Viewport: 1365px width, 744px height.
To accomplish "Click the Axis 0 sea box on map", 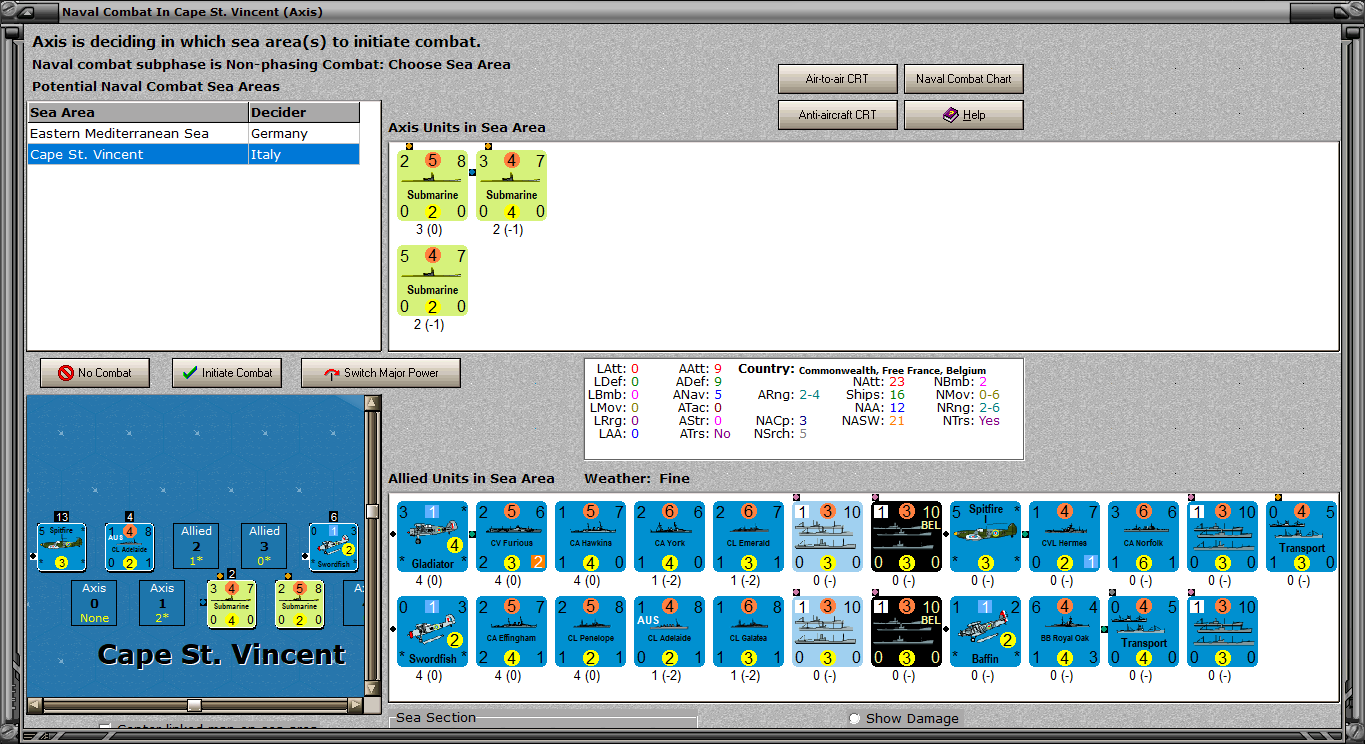I will (94, 603).
